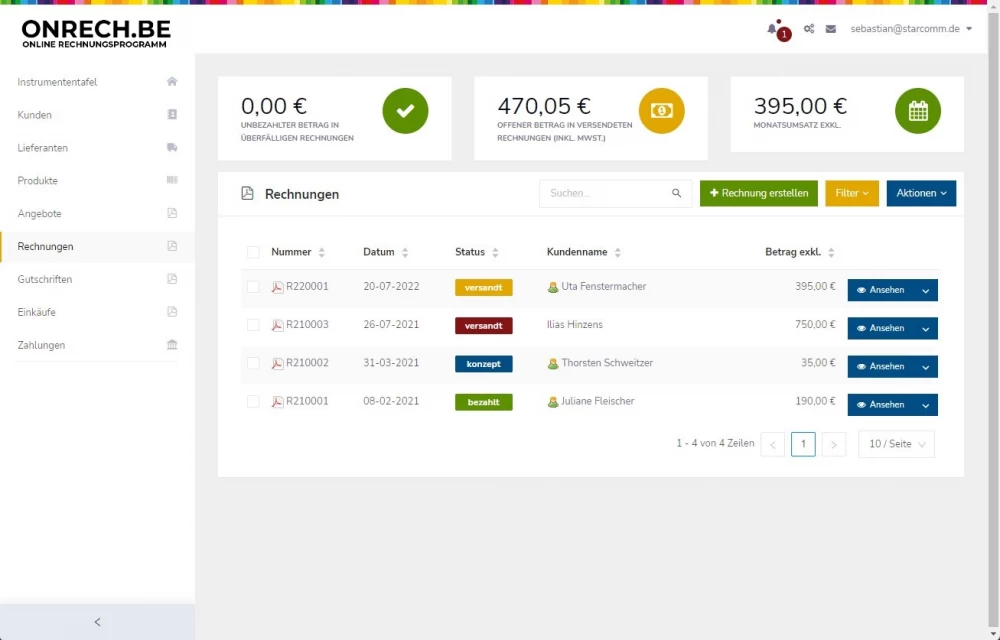Click into the Suchen search field
Screen dimensions: 1000x640
pos(605,194)
